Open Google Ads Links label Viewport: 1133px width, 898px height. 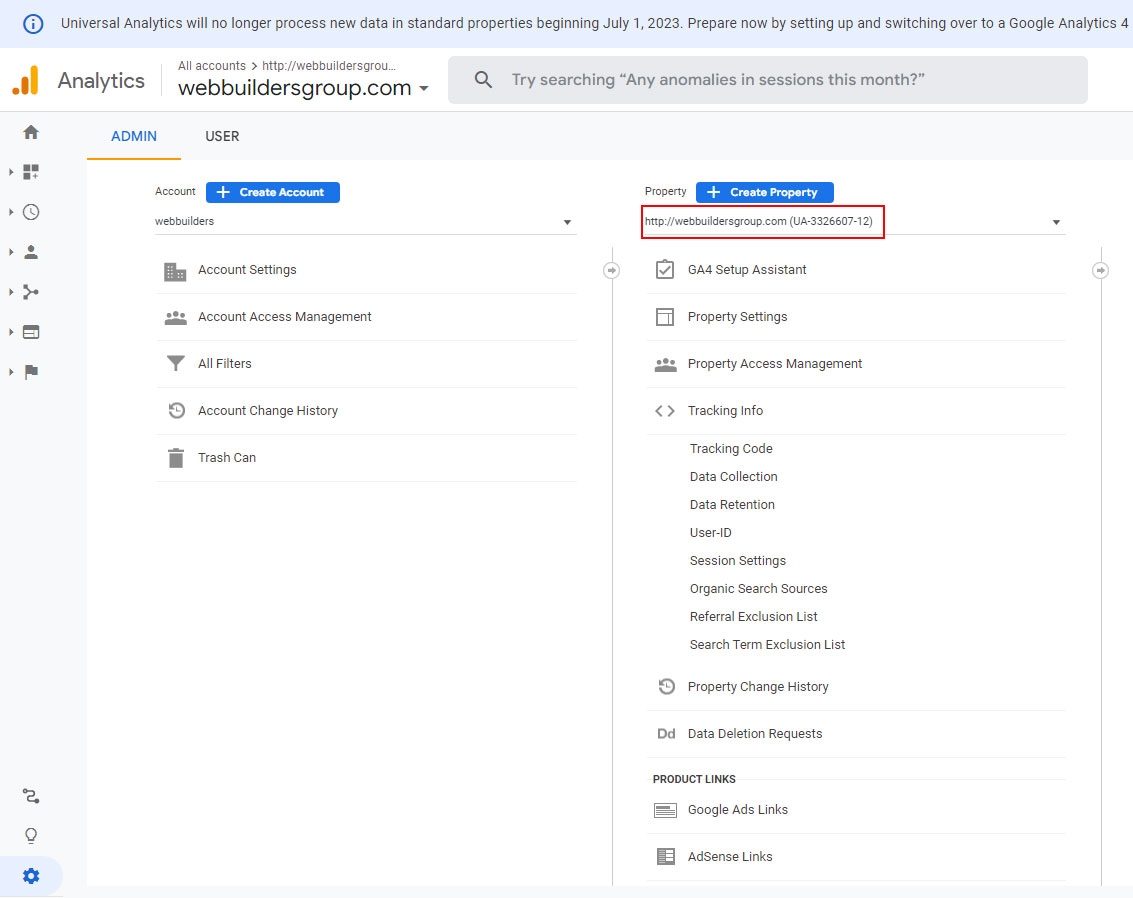pyautogui.click(x=738, y=810)
